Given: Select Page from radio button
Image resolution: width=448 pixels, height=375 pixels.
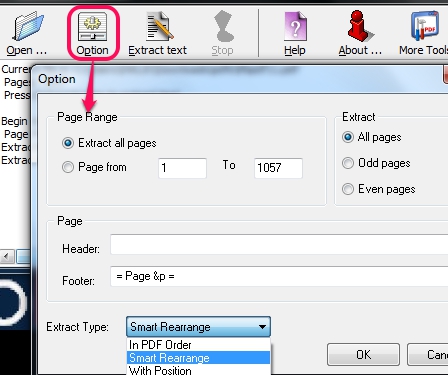Looking at the screenshot, I should pos(68,167).
